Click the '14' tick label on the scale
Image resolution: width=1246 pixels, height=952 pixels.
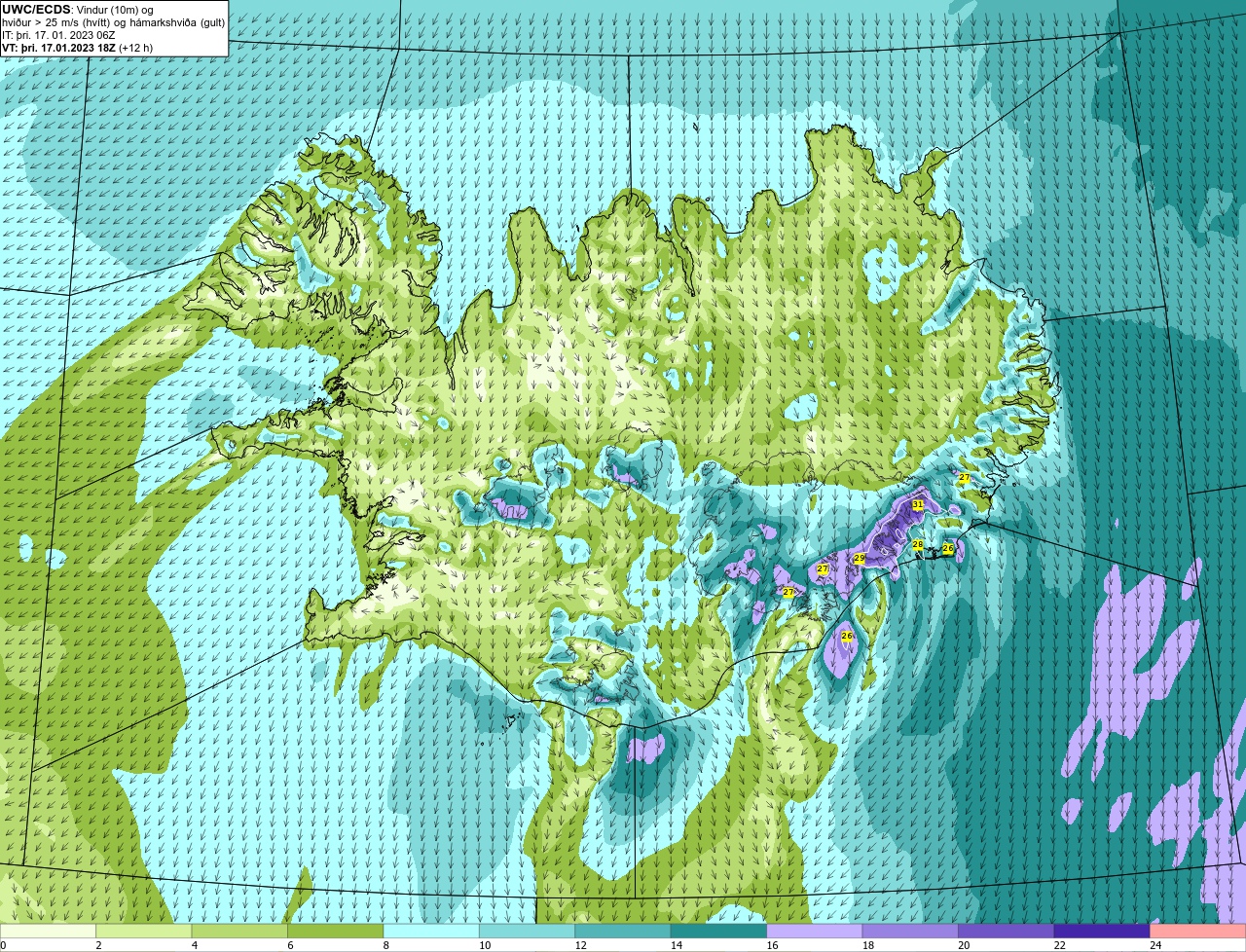pos(677,945)
